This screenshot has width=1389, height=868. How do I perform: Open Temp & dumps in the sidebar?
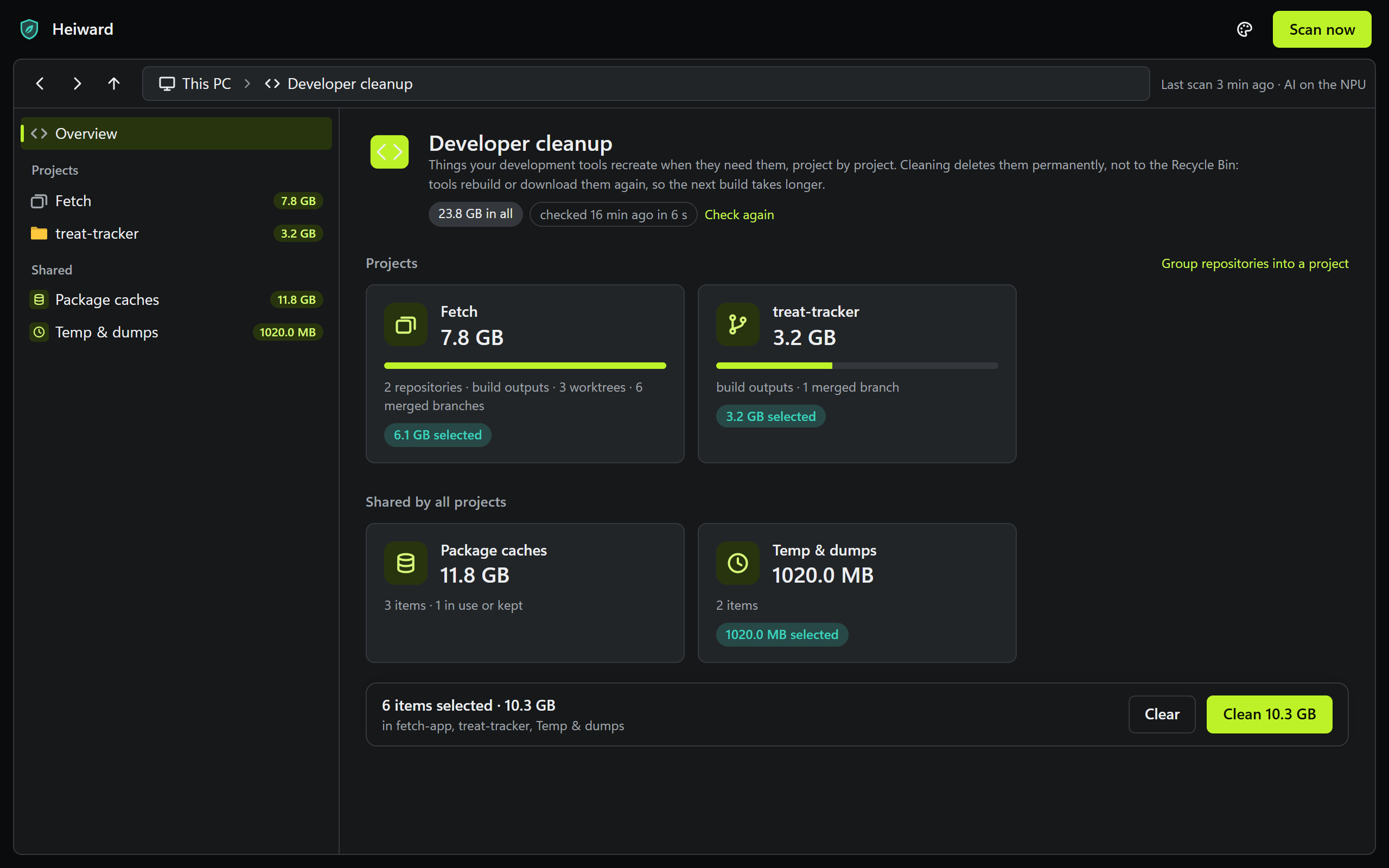[x=176, y=333]
